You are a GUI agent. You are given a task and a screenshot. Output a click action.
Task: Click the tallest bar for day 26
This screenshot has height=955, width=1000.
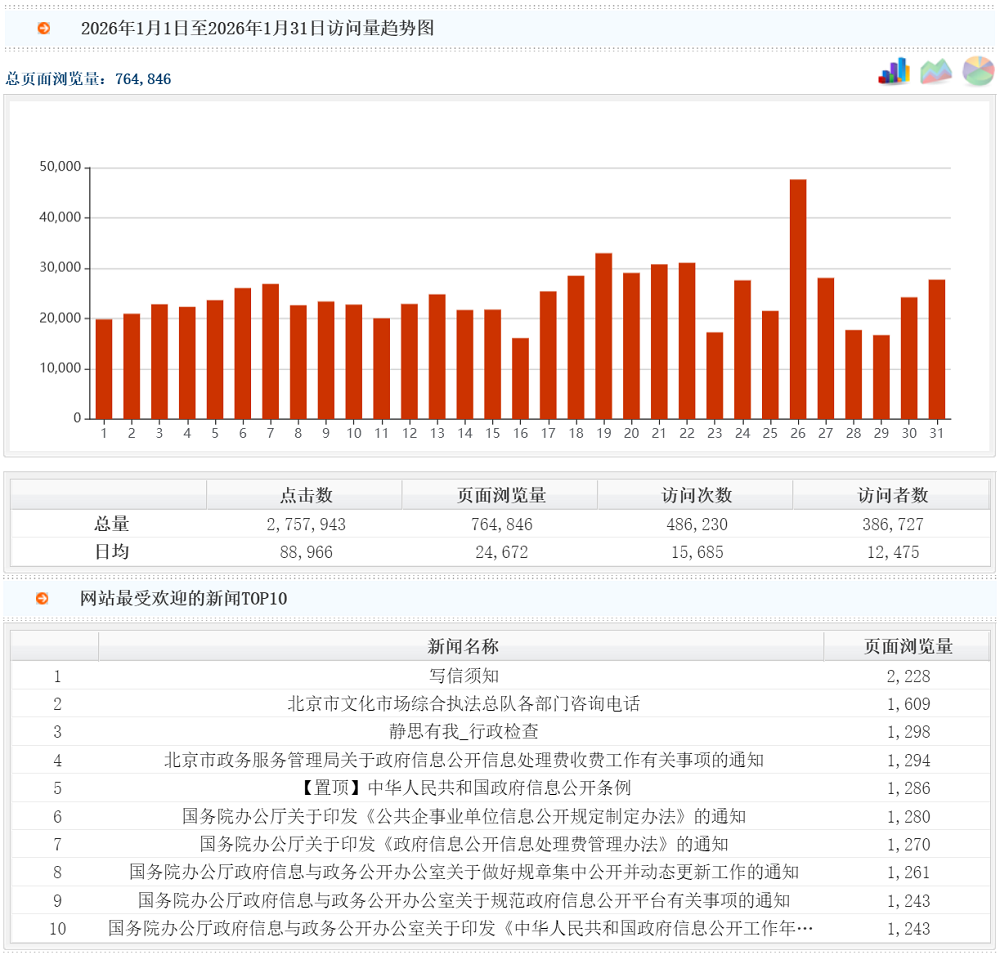[x=798, y=299]
